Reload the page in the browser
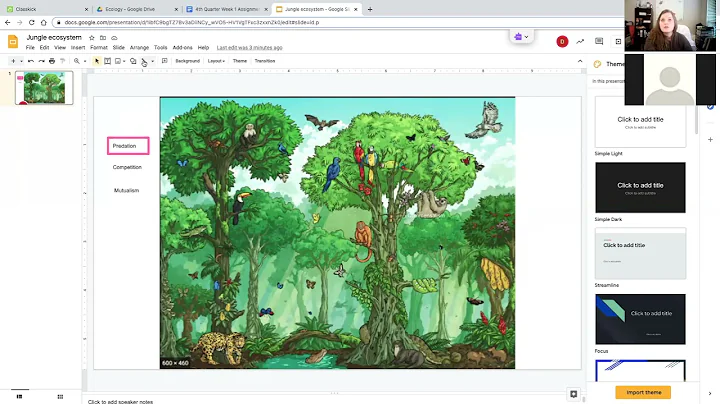The image size is (720, 404). click(31, 22)
